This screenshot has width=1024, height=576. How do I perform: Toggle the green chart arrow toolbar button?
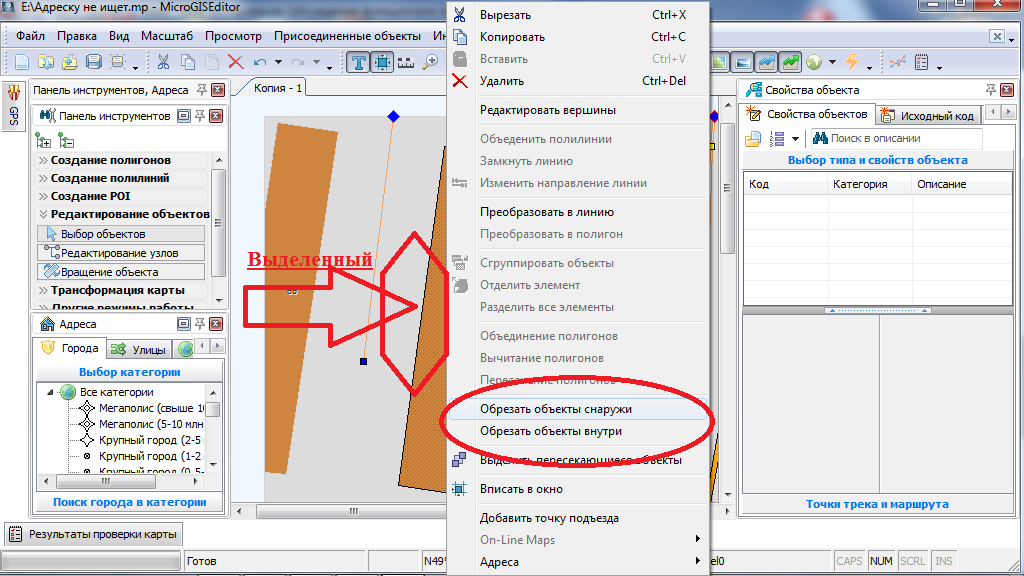point(790,62)
